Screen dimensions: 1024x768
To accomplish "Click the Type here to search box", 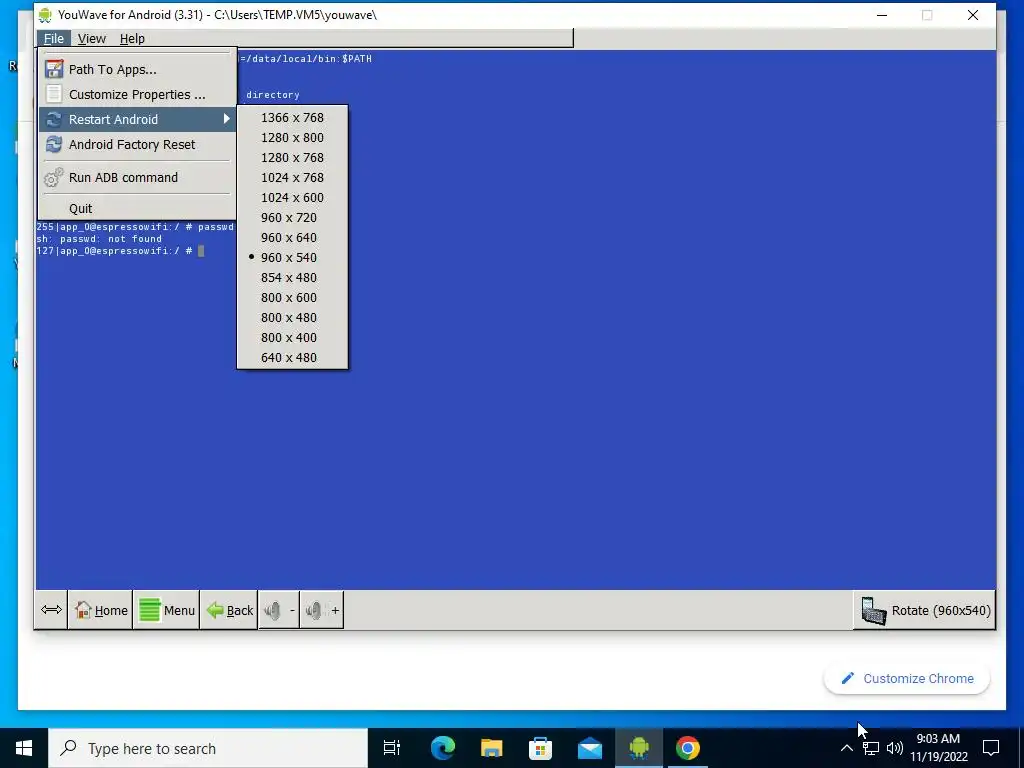I will click(x=208, y=748).
